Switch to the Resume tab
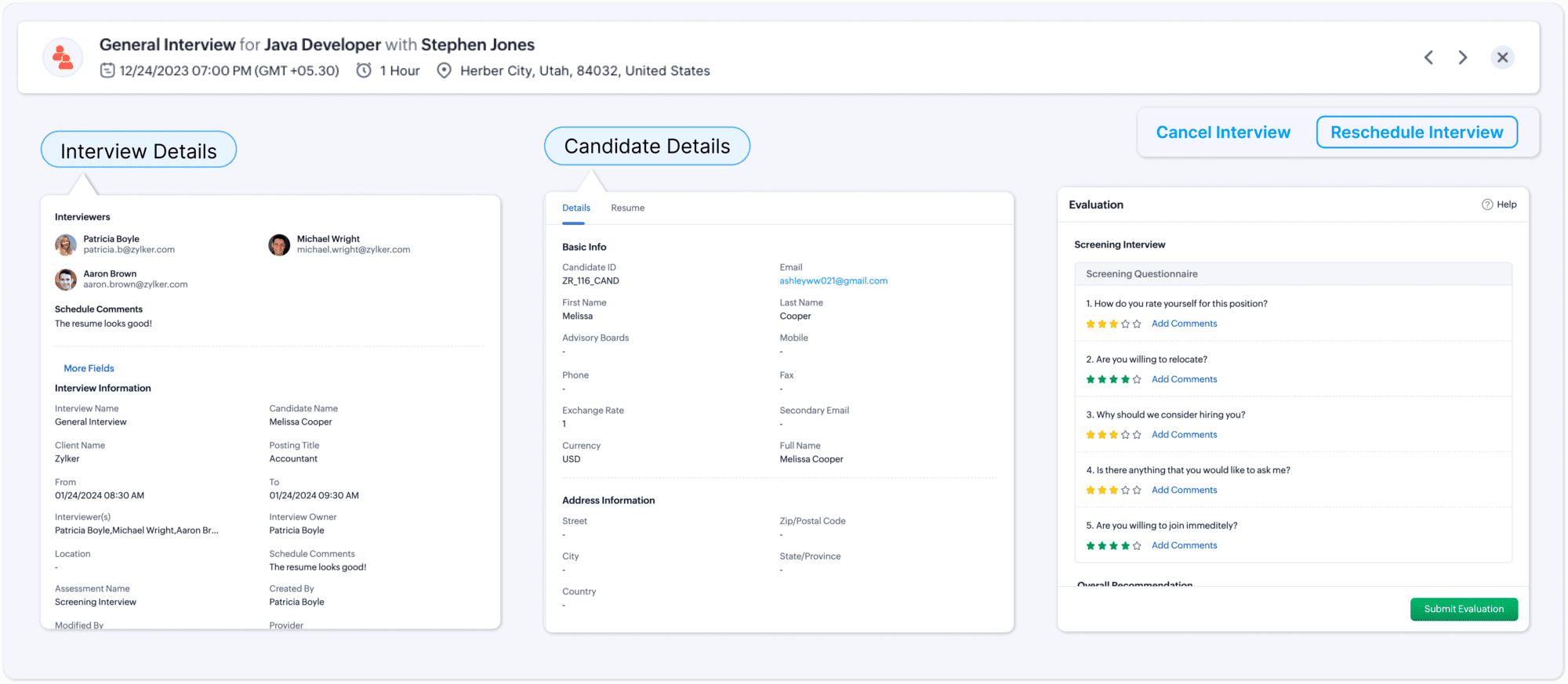The height and width of the screenshot is (684, 1568). coord(627,208)
